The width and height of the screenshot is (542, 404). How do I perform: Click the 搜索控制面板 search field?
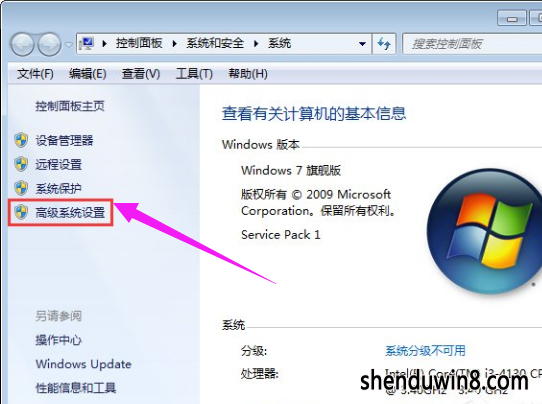click(473, 44)
